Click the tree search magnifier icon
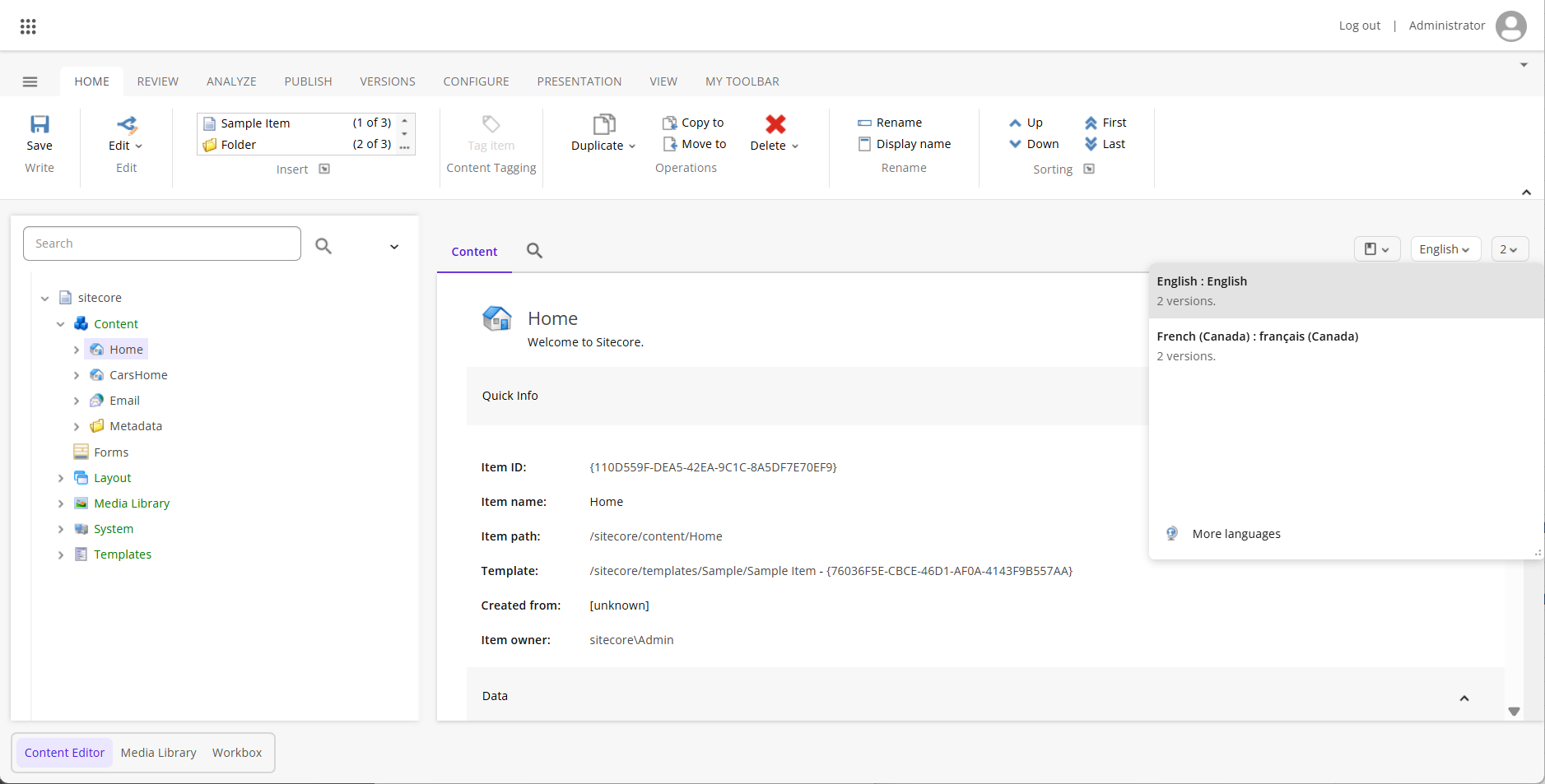 coord(323,245)
